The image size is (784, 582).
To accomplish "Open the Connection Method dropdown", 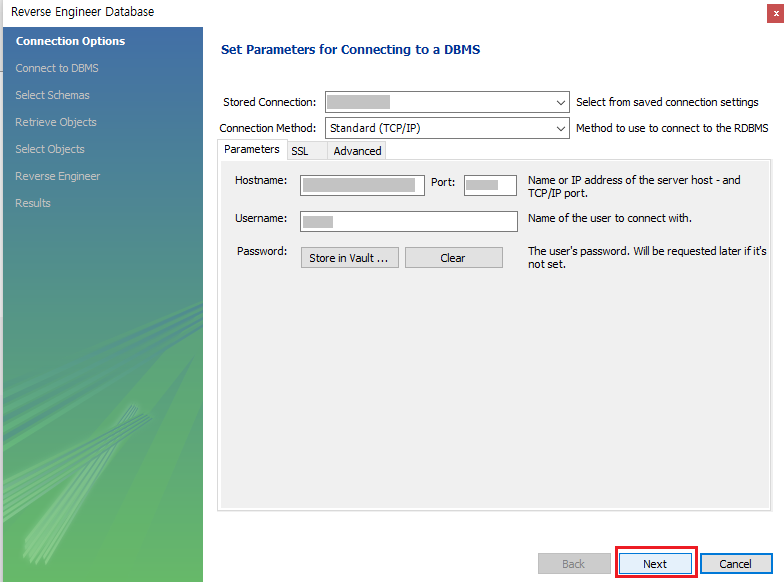I will (x=447, y=128).
